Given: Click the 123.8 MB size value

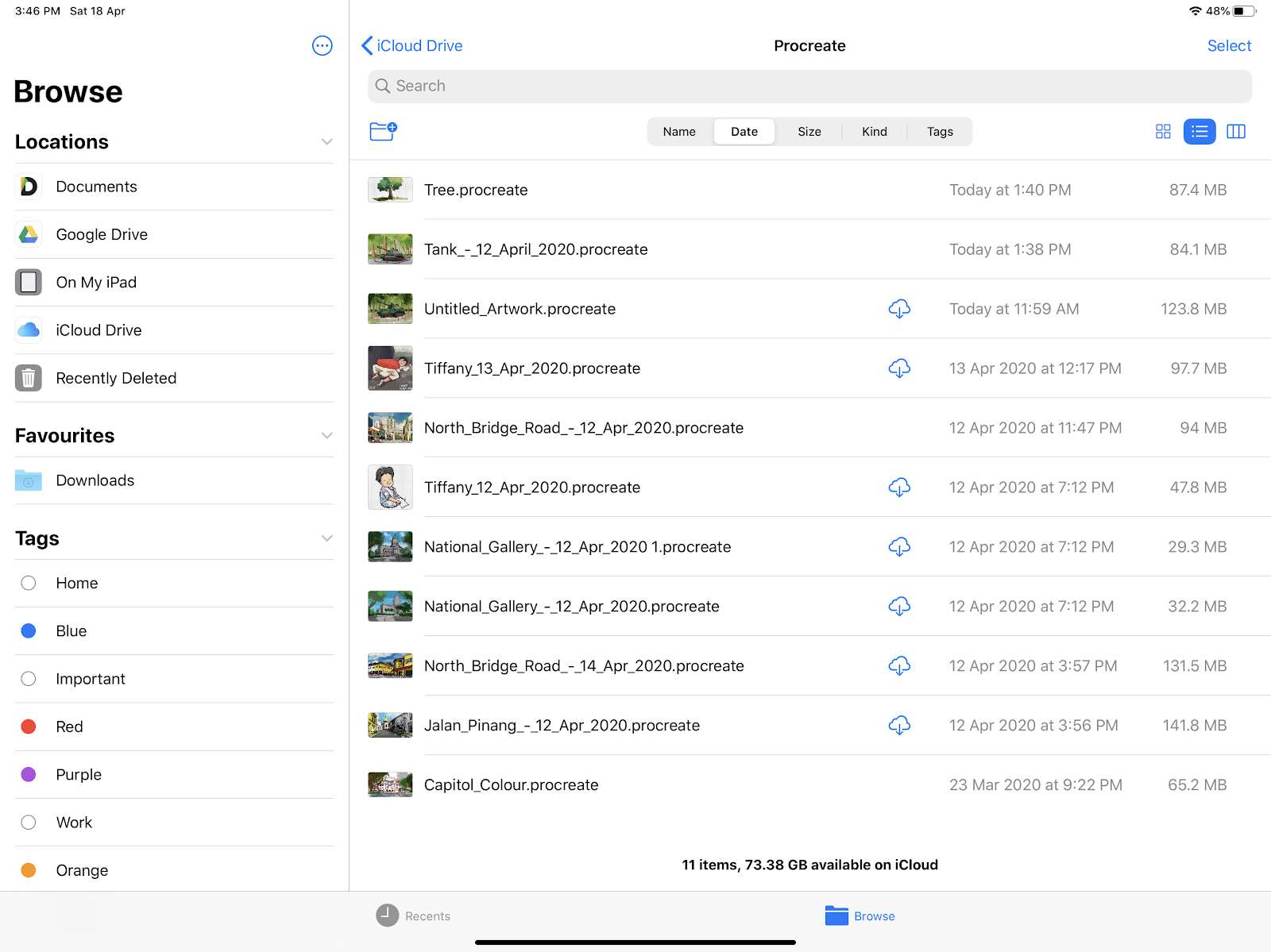Looking at the screenshot, I should point(1193,309).
